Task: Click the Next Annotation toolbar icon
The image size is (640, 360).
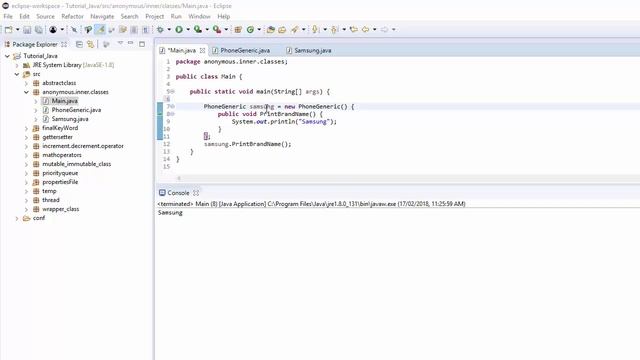Action: (x=315, y=29)
